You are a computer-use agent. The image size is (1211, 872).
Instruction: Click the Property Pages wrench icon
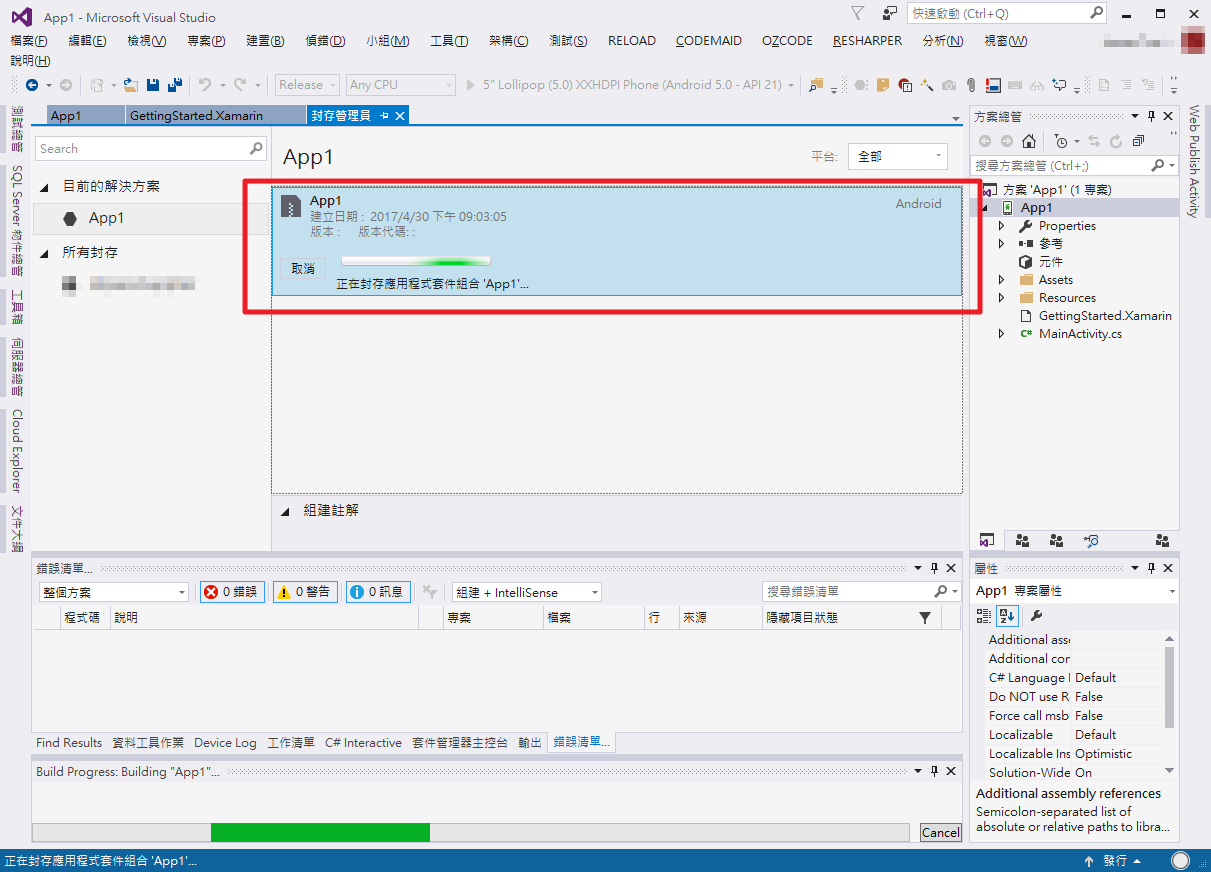[x=1037, y=615]
